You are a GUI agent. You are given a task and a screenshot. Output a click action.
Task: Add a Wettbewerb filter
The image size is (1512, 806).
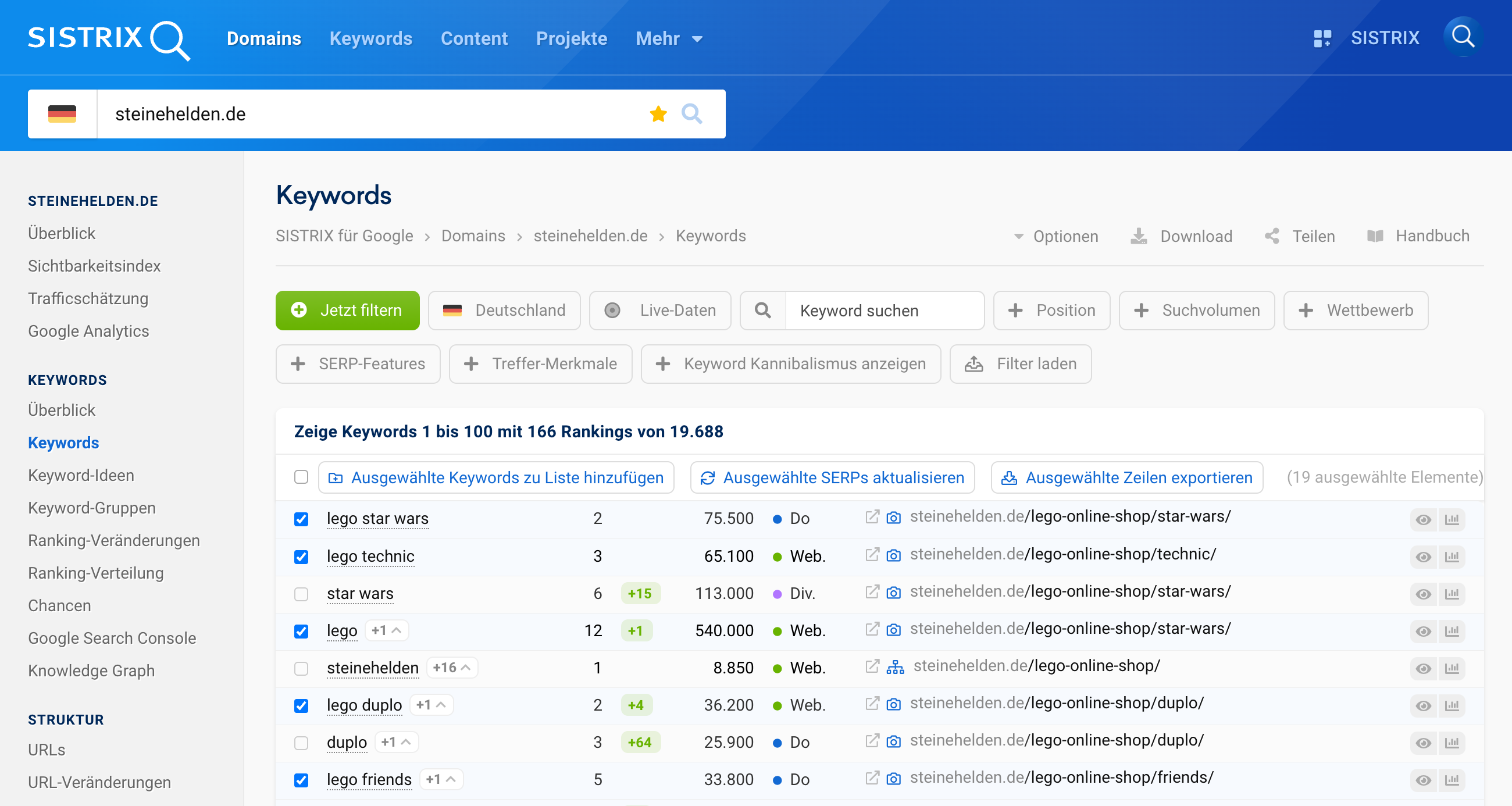[x=1356, y=311]
